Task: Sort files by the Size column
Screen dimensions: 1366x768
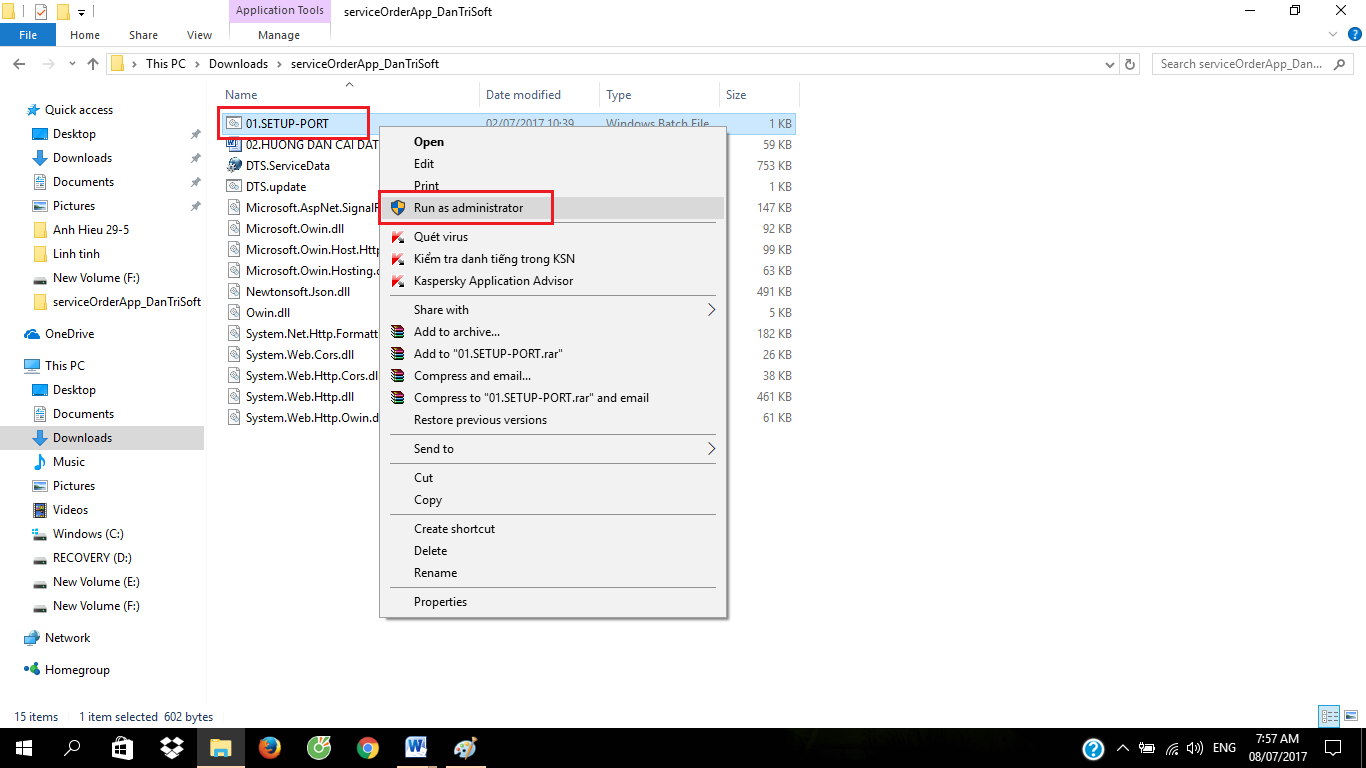Action: 759,95
